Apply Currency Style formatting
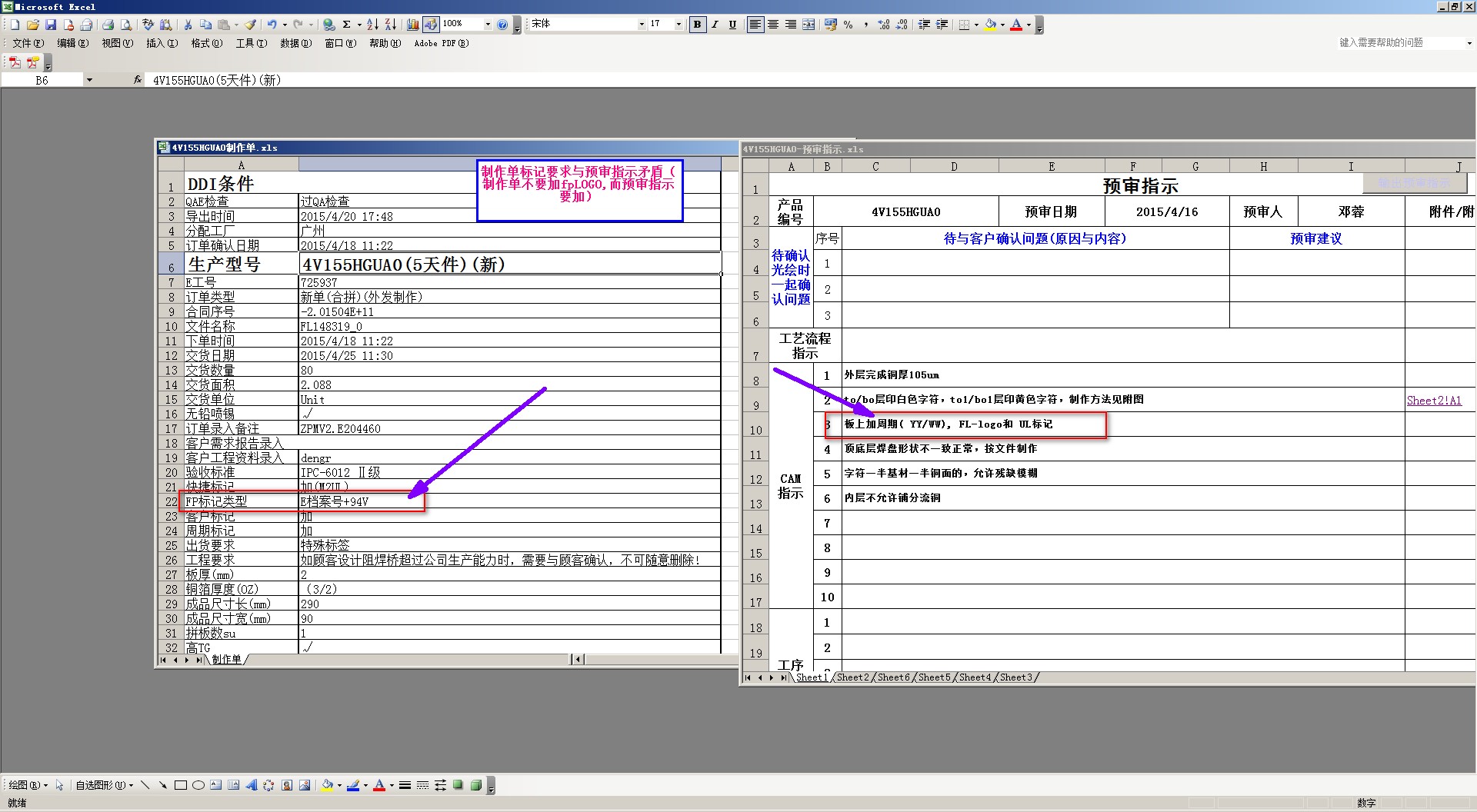This screenshot has height=812, width=1477. (831, 25)
